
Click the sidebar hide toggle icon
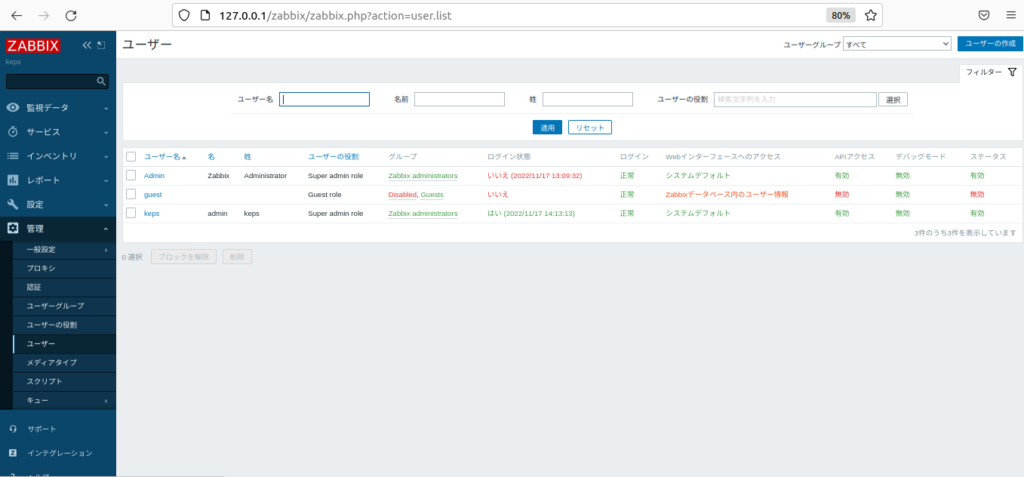(101, 45)
